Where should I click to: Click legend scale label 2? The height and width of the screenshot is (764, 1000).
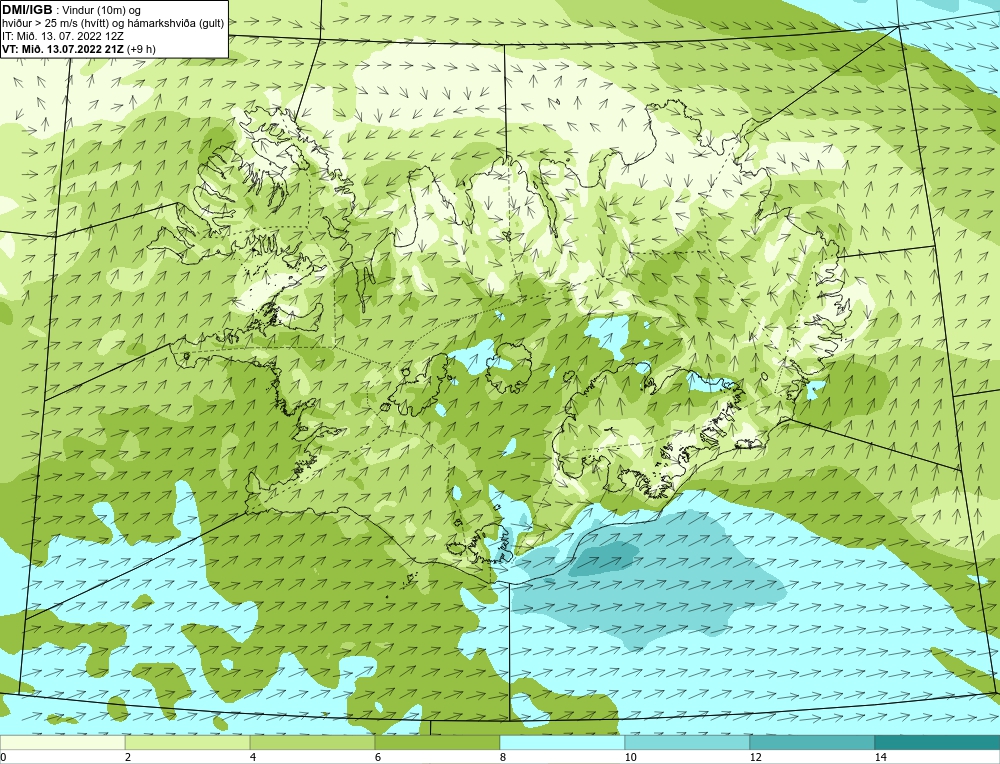[128, 757]
